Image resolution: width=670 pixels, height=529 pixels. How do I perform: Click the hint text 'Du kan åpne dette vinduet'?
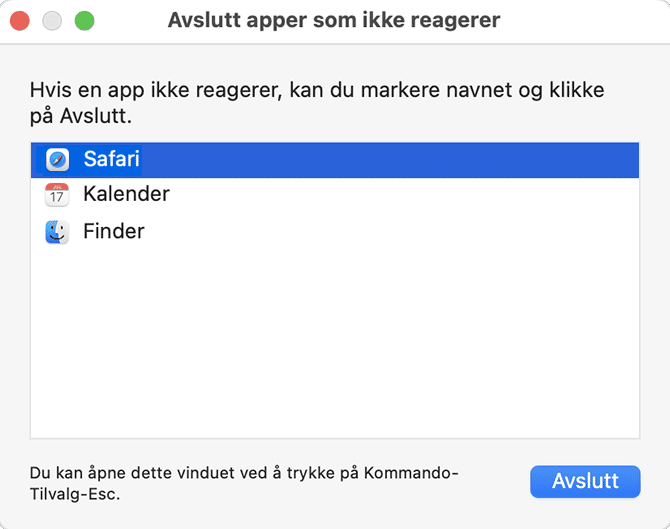244,483
